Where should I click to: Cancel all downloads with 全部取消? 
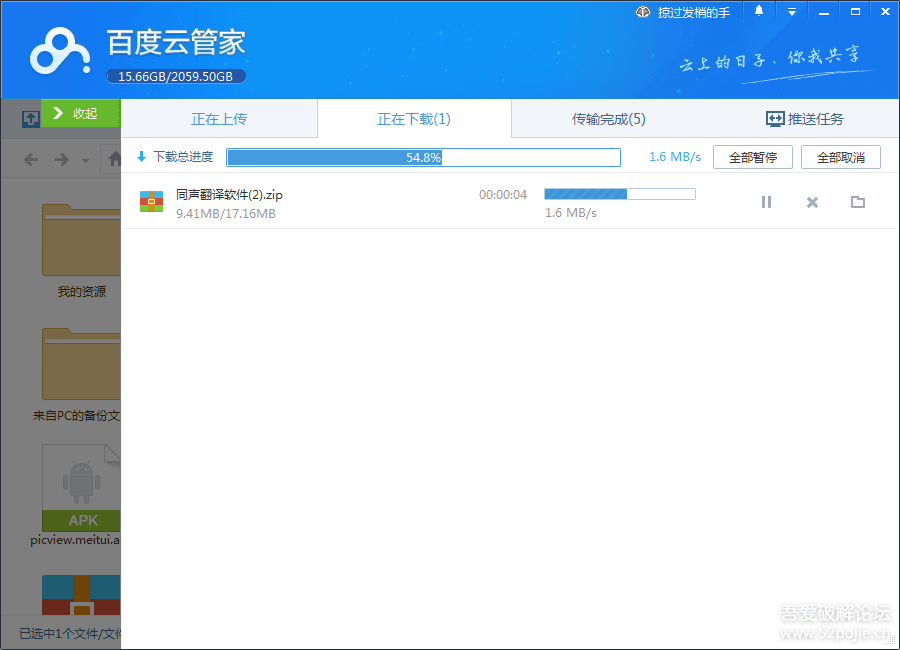840,157
